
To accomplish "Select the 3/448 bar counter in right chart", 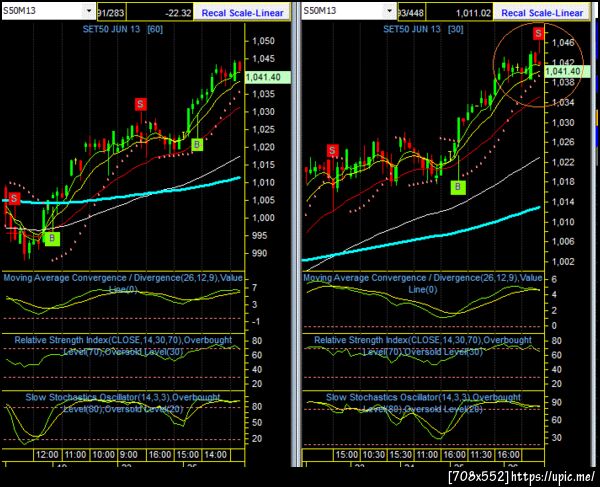I will pos(411,13).
